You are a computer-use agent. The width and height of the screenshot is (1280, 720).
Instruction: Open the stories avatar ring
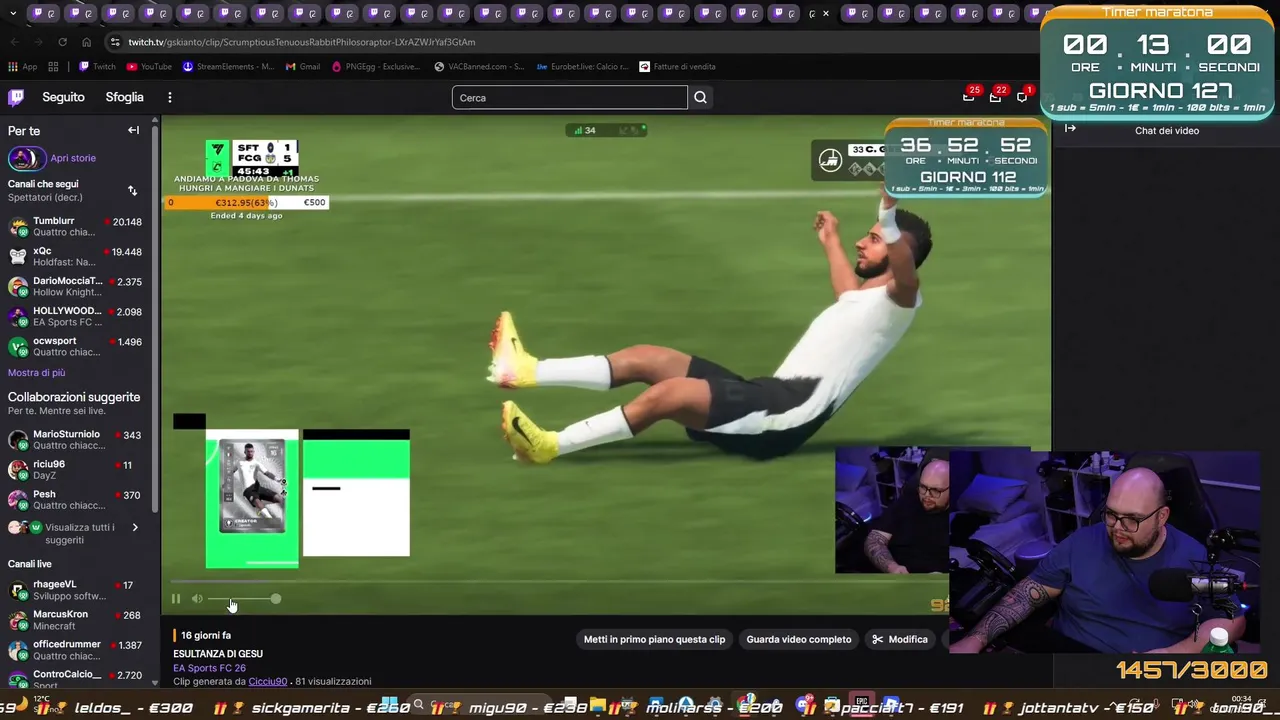coord(26,158)
